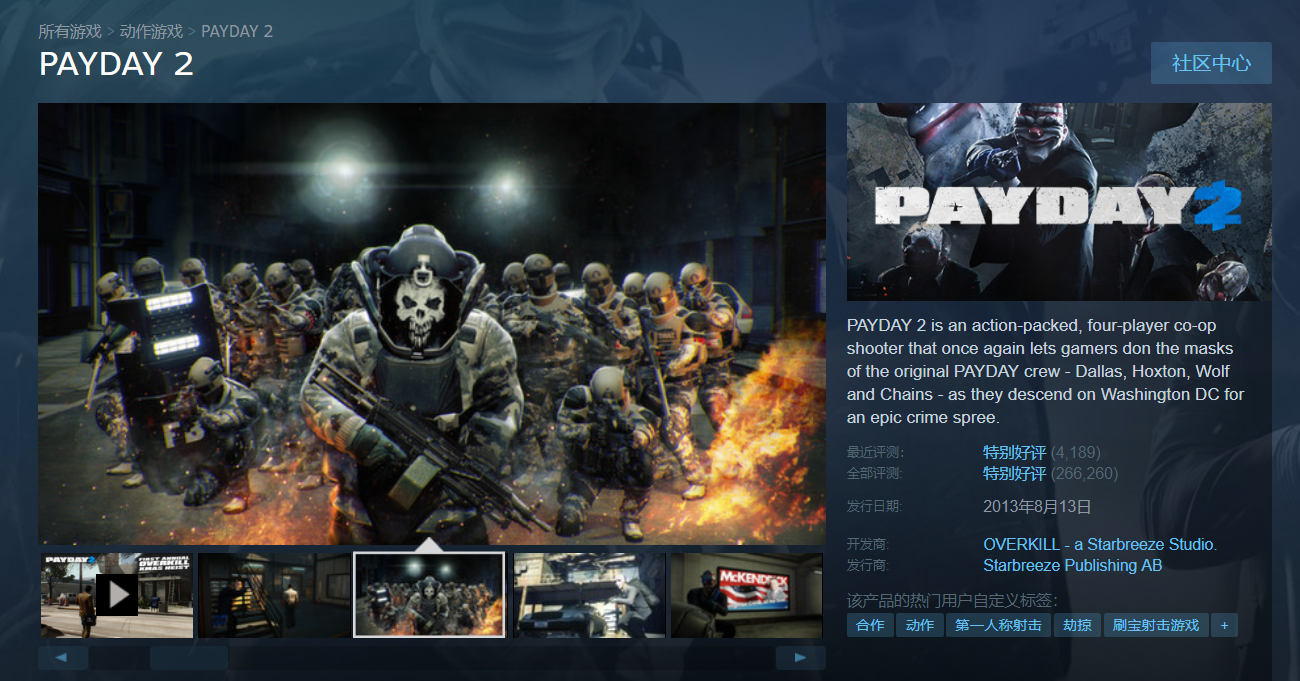Open publisher Starbreeze Publishing AB
The width and height of the screenshot is (1300, 681).
point(1072,566)
